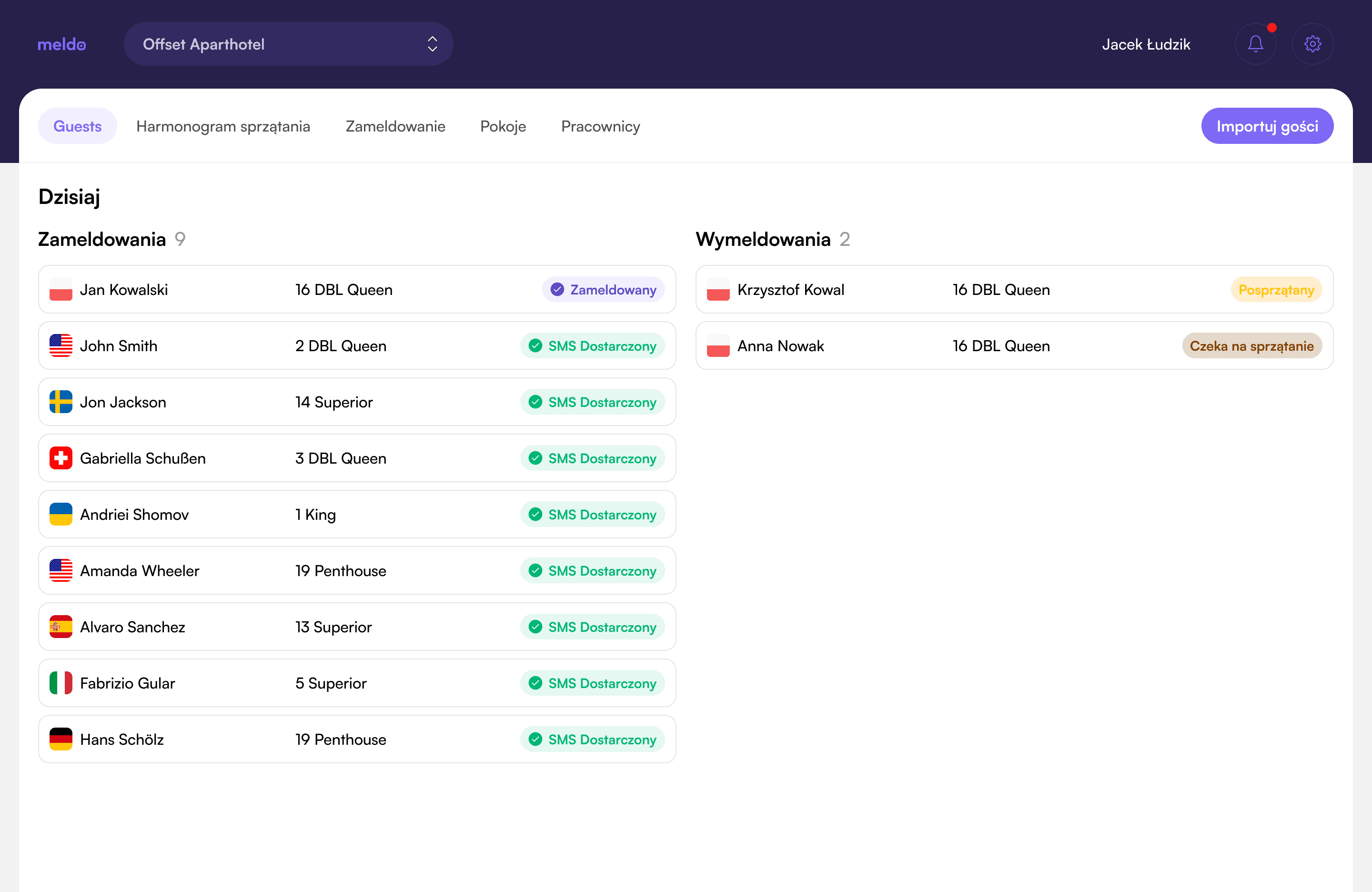Click the Ukrainian flag next to Andriei Shomov
This screenshot has width=1372, height=892.
click(61, 514)
